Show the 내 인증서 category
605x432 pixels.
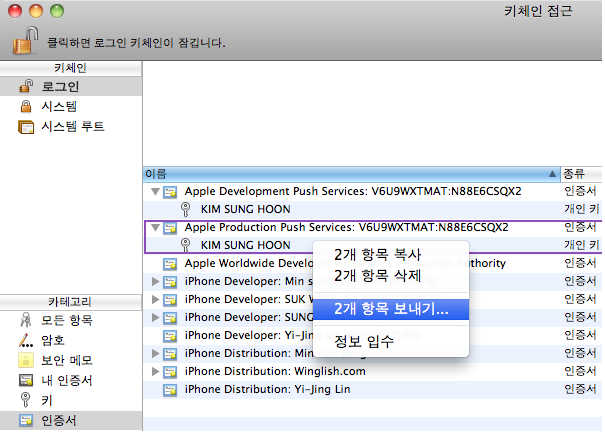point(71,380)
